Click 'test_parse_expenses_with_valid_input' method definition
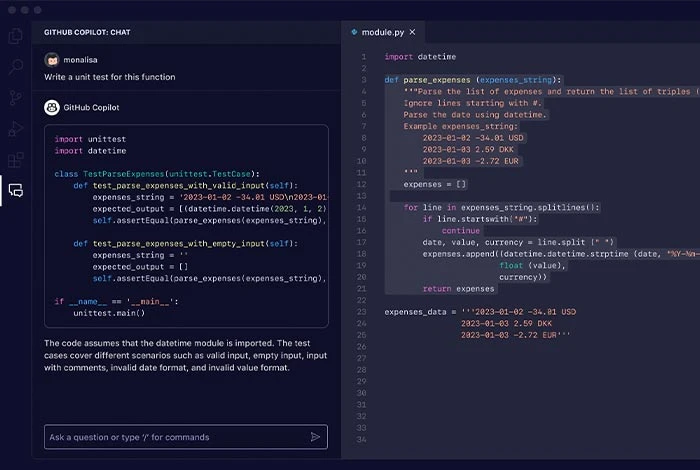Image resolution: width=700 pixels, height=470 pixels. pos(185,186)
